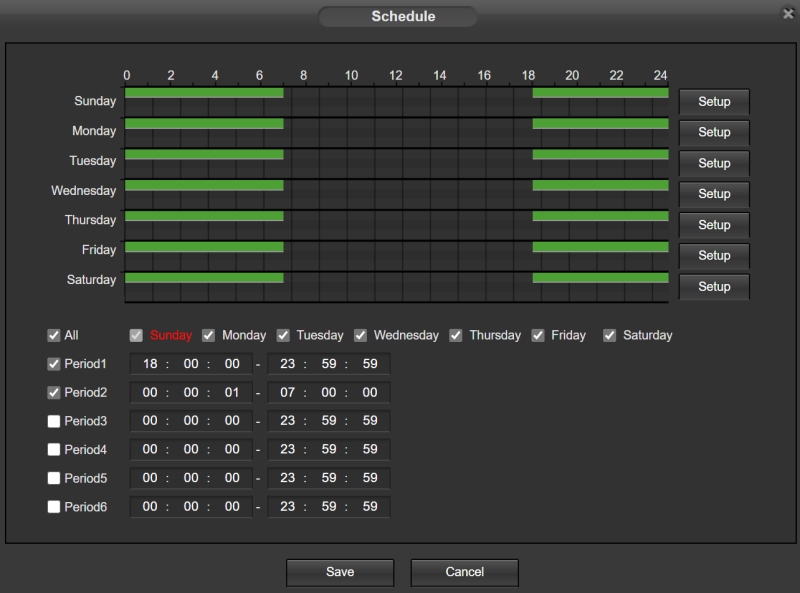Cancel the schedule changes
This screenshot has height=593, width=800.
coord(464,572)
